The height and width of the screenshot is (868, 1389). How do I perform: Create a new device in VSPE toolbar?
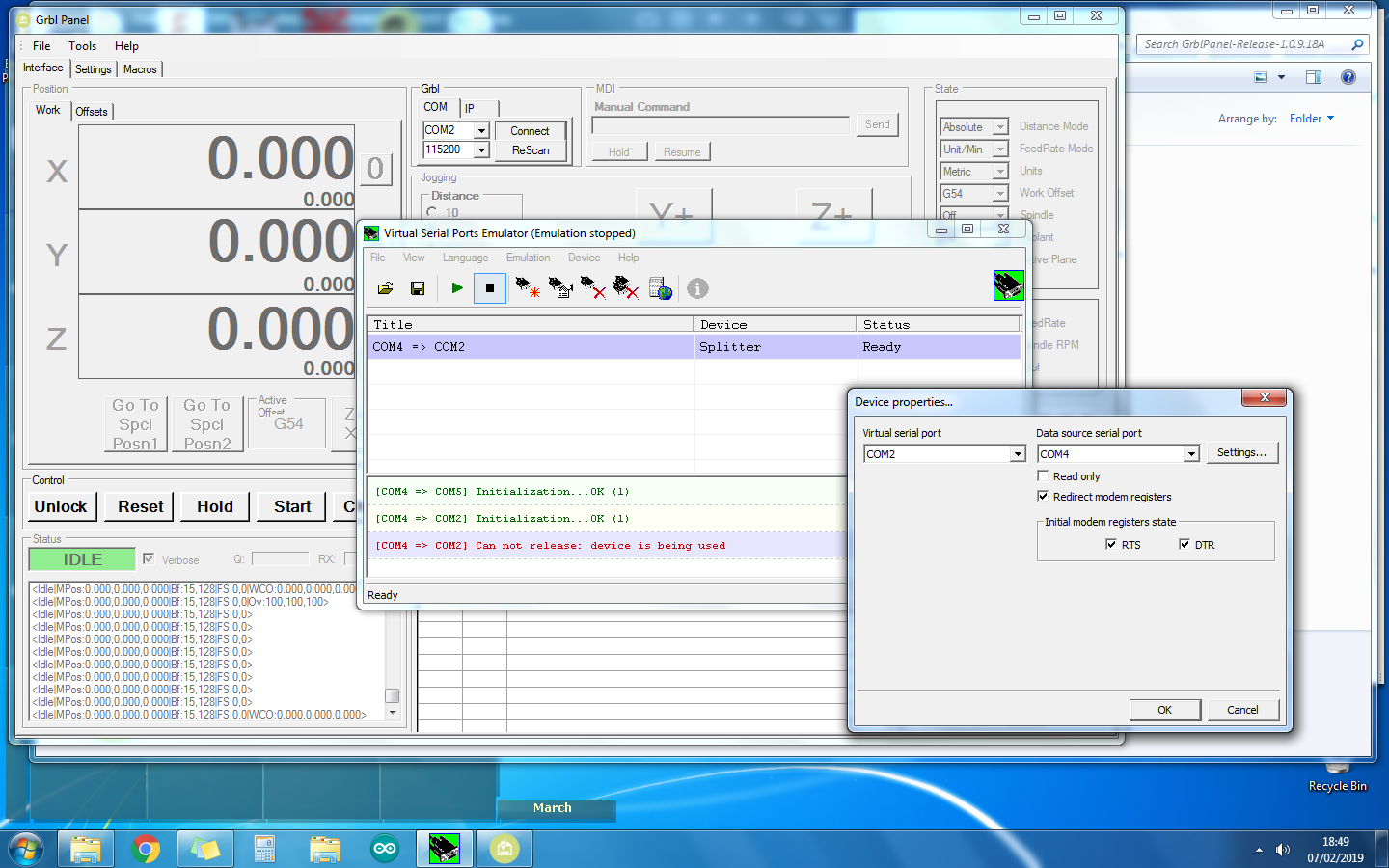(528, 287)
